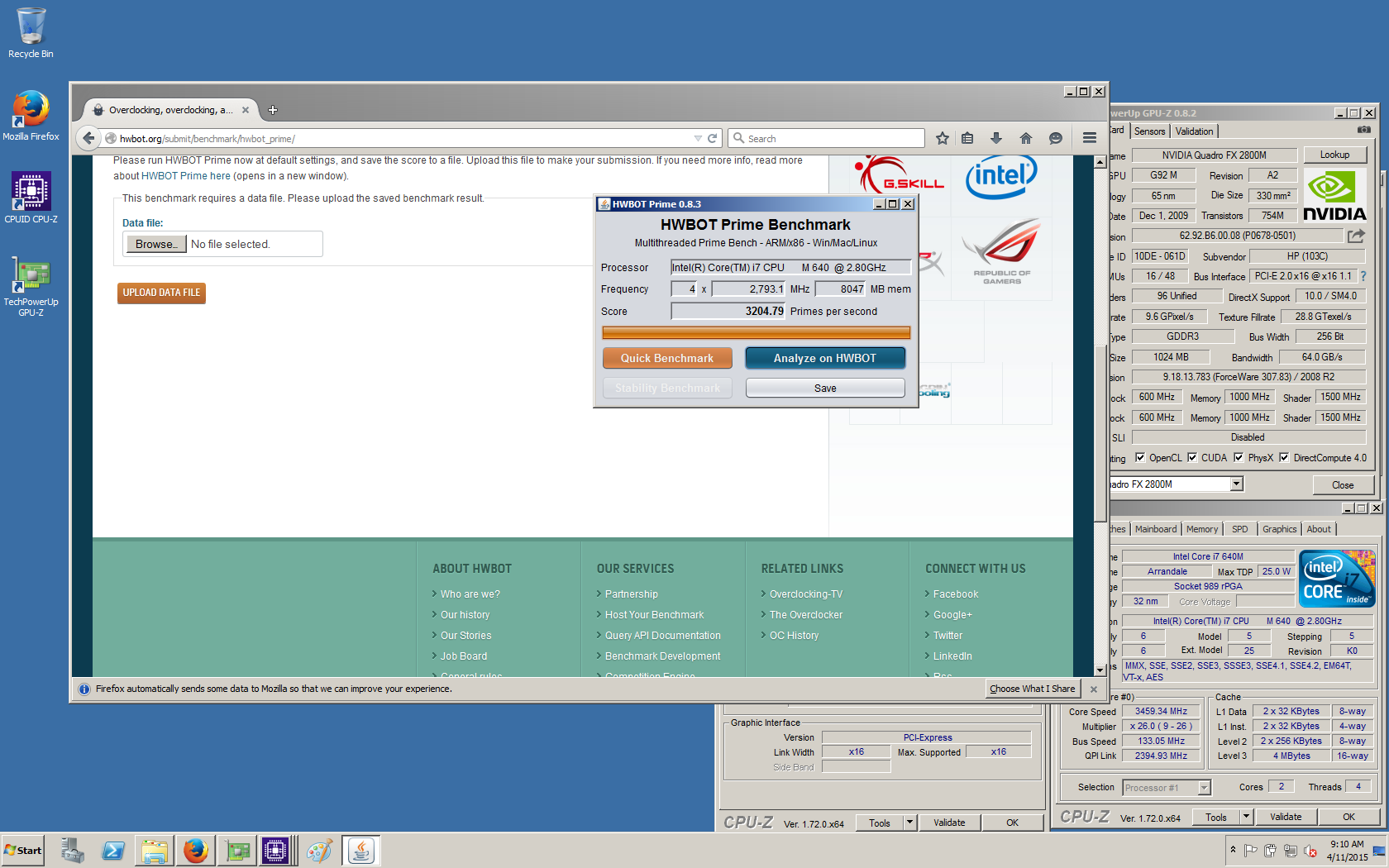Reload the page in Firefox
1389x868 pixels.
pyautogui.click(x=712, y=138)
